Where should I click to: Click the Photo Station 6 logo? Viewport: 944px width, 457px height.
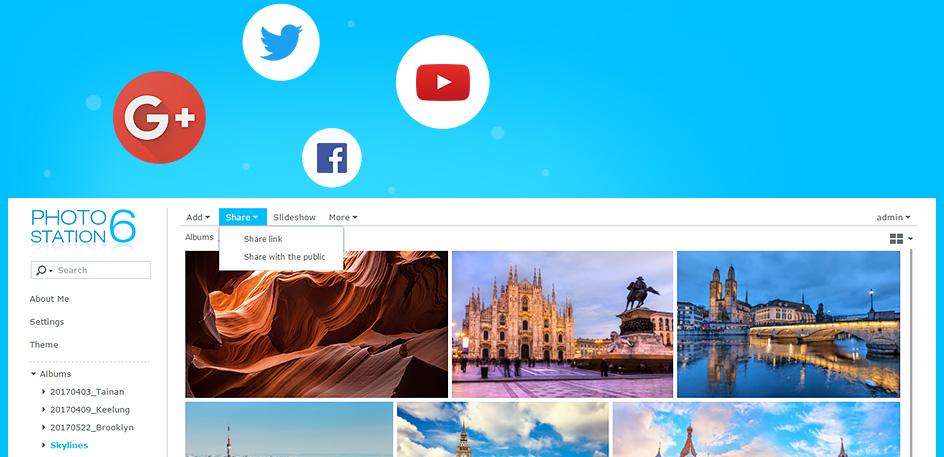point(83,227)
